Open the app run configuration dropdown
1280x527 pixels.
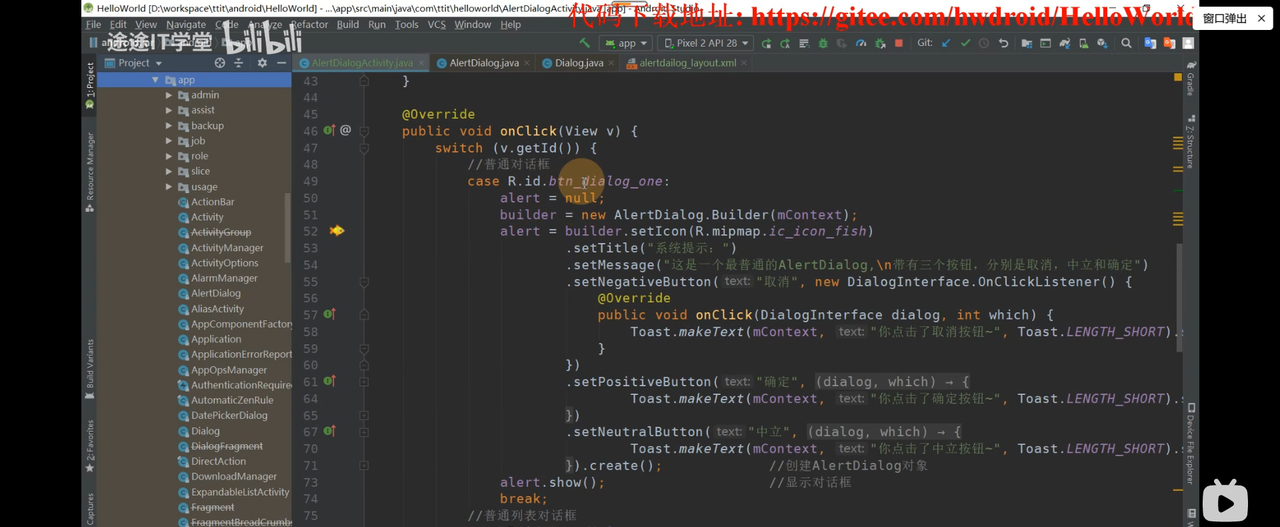[x=626, y=43]
